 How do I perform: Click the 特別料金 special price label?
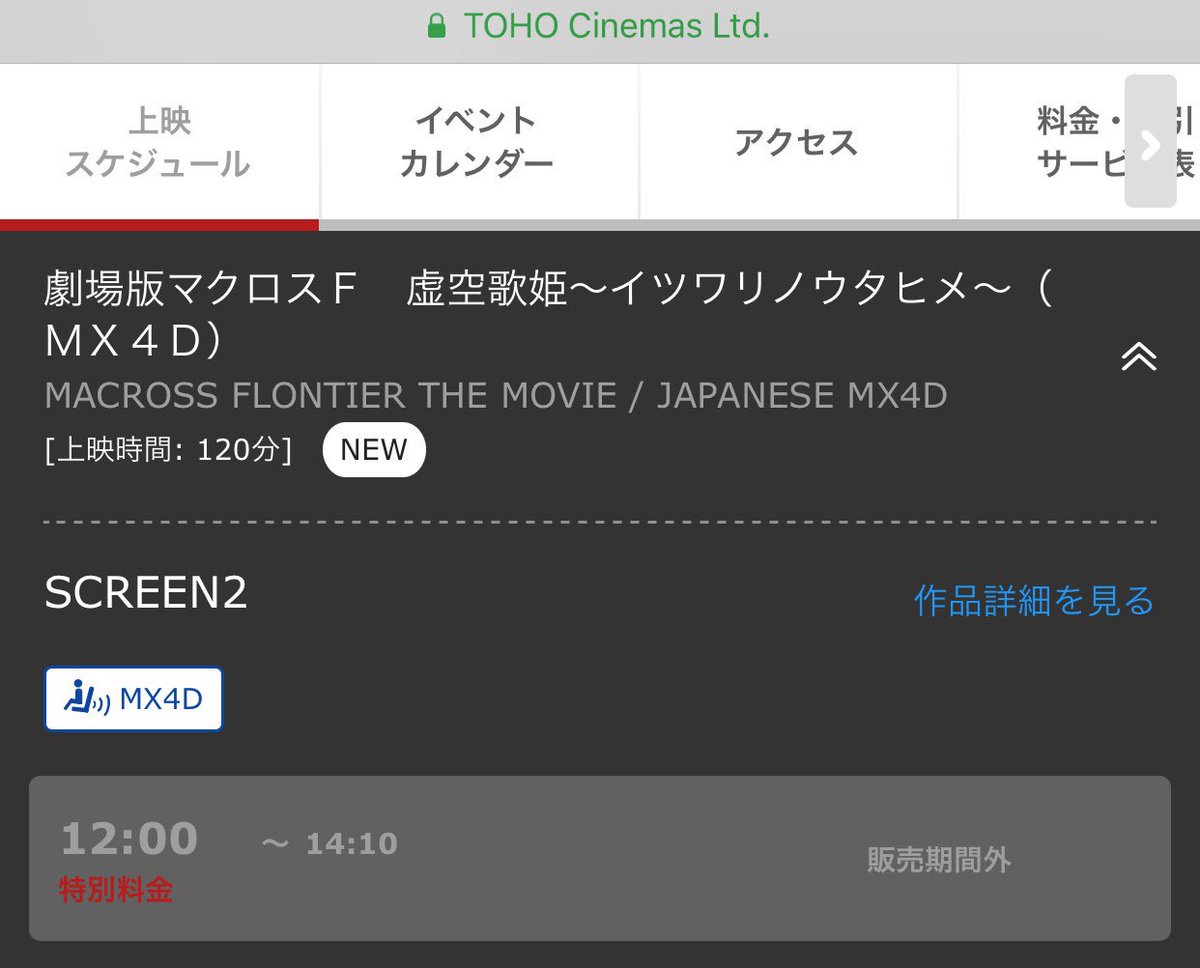[x=116, y=890]
